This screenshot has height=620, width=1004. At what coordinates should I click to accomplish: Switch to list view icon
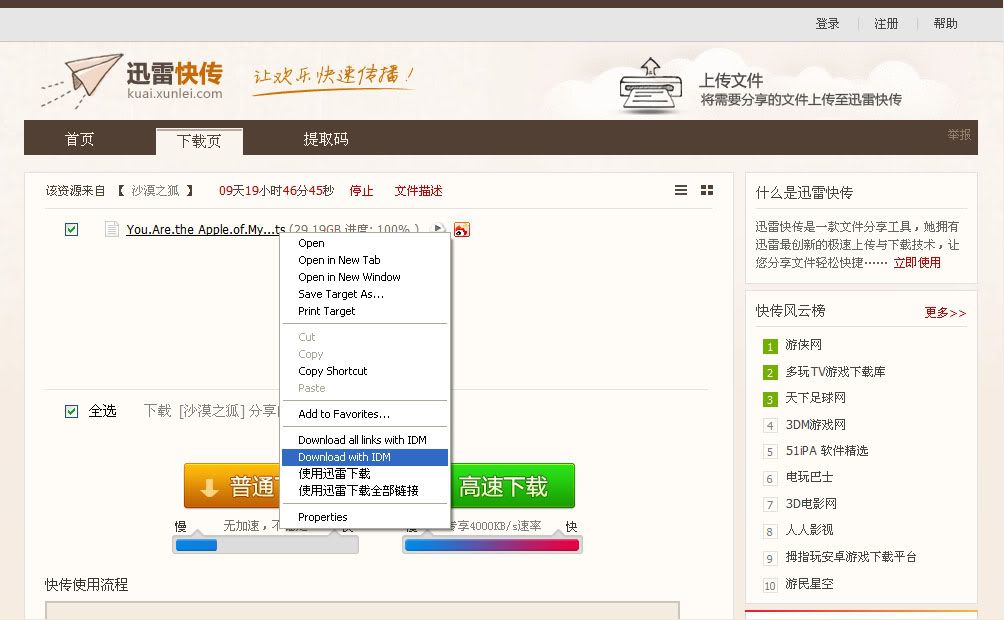tap(681, 190)
